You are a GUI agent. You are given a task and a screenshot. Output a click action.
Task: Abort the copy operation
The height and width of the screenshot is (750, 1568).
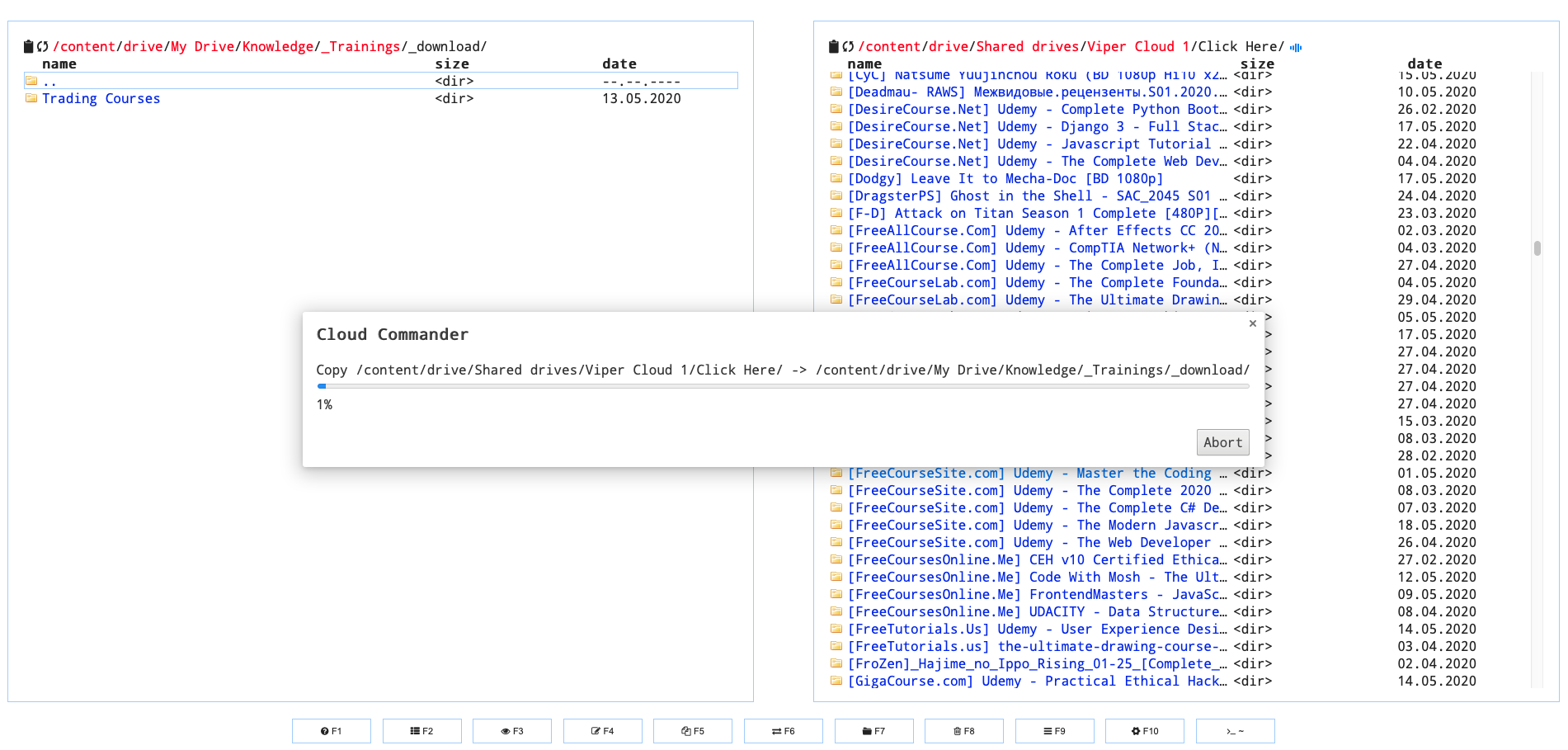coord(1222,442)
